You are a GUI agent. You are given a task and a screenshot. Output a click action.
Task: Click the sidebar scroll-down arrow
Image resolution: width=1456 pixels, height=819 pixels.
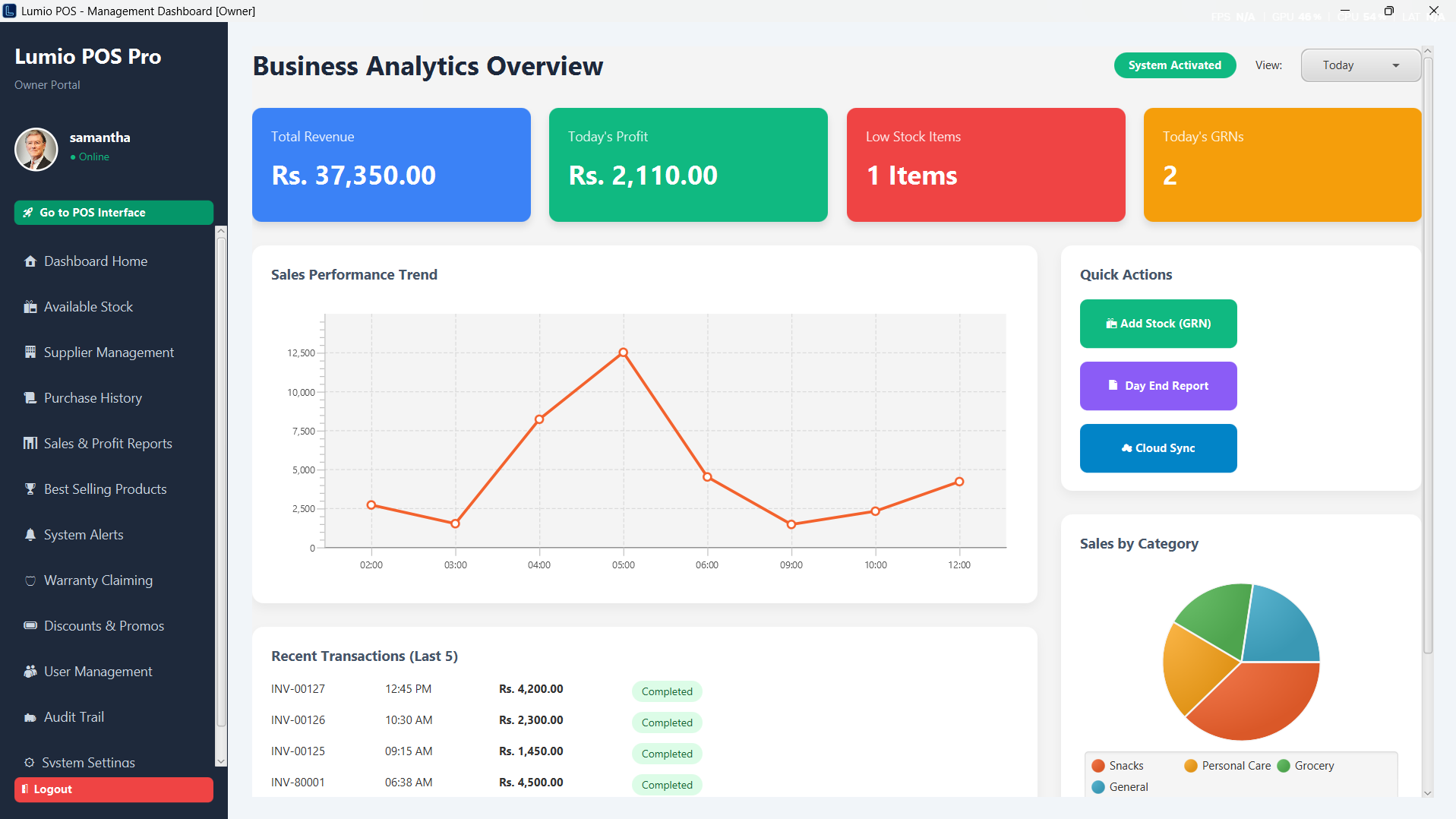pyautogui.click(x=221, y=761)
